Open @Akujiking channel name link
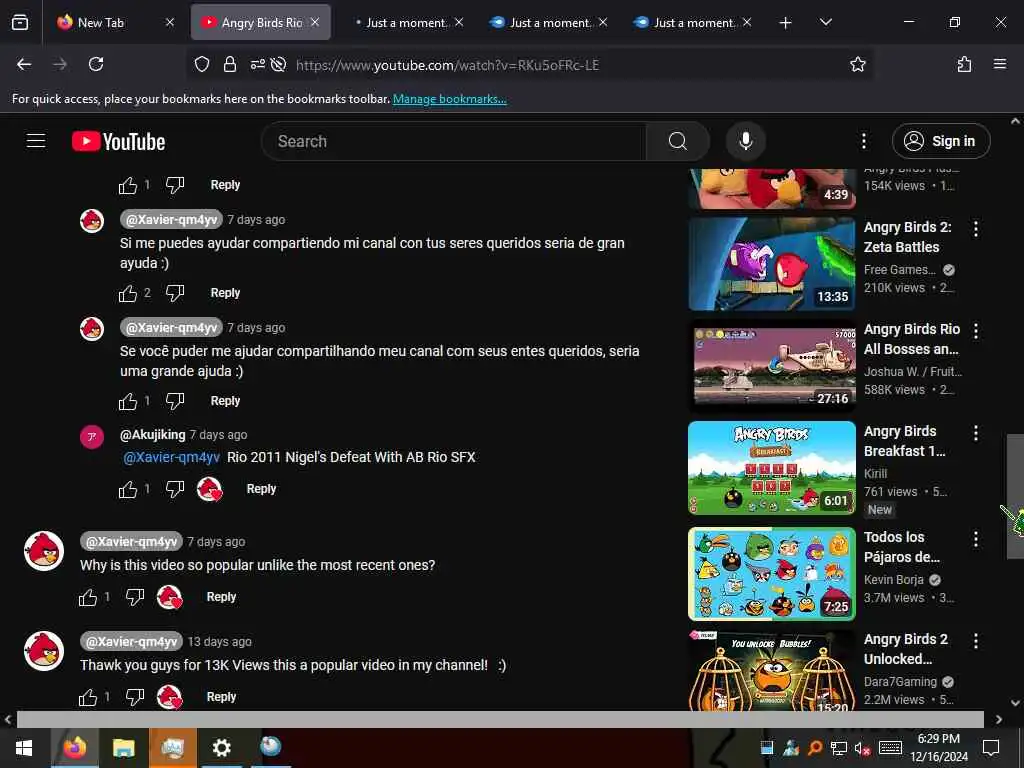 tap(153, 435)
